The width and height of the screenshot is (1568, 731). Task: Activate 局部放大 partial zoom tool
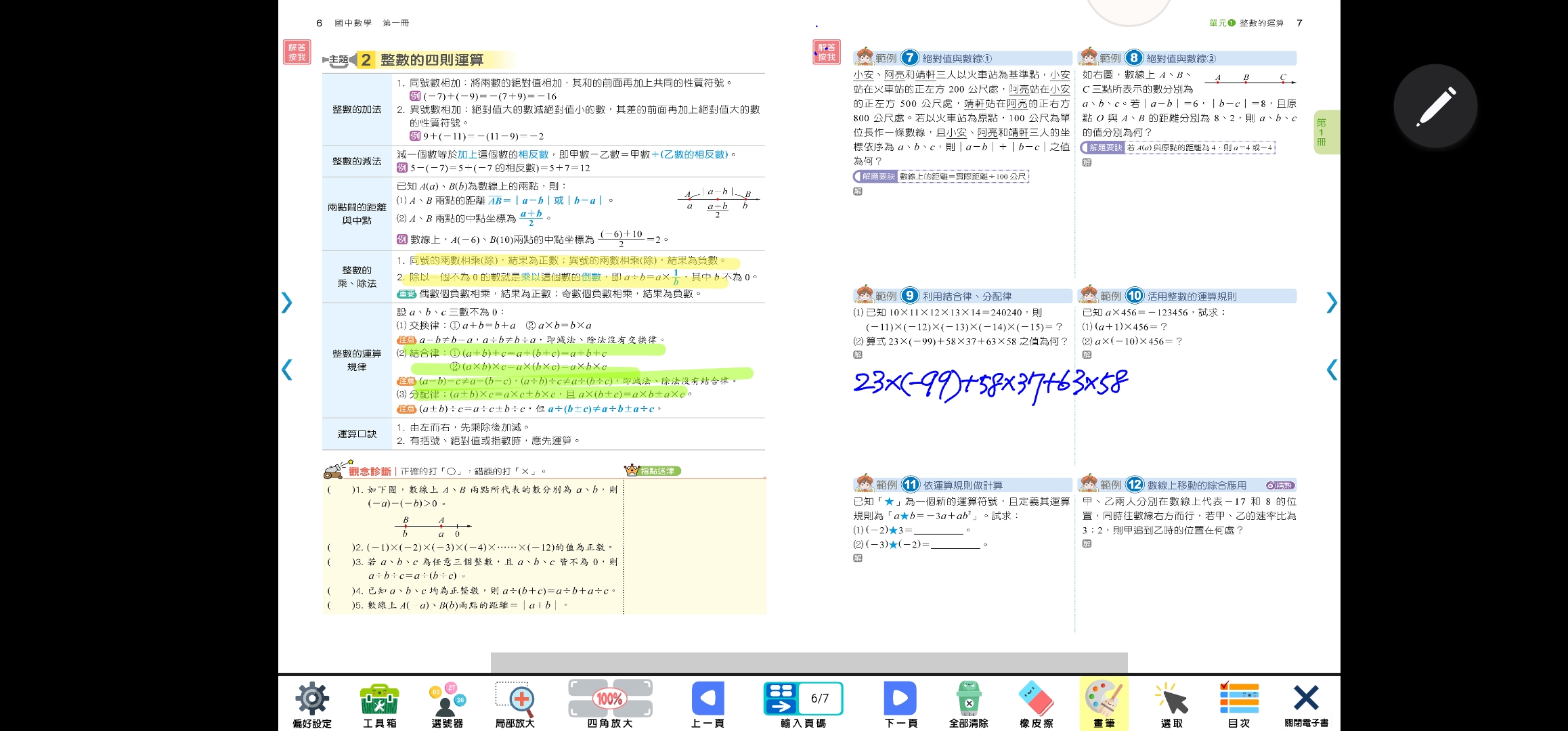pyautogui.click(x=515, y=705)
